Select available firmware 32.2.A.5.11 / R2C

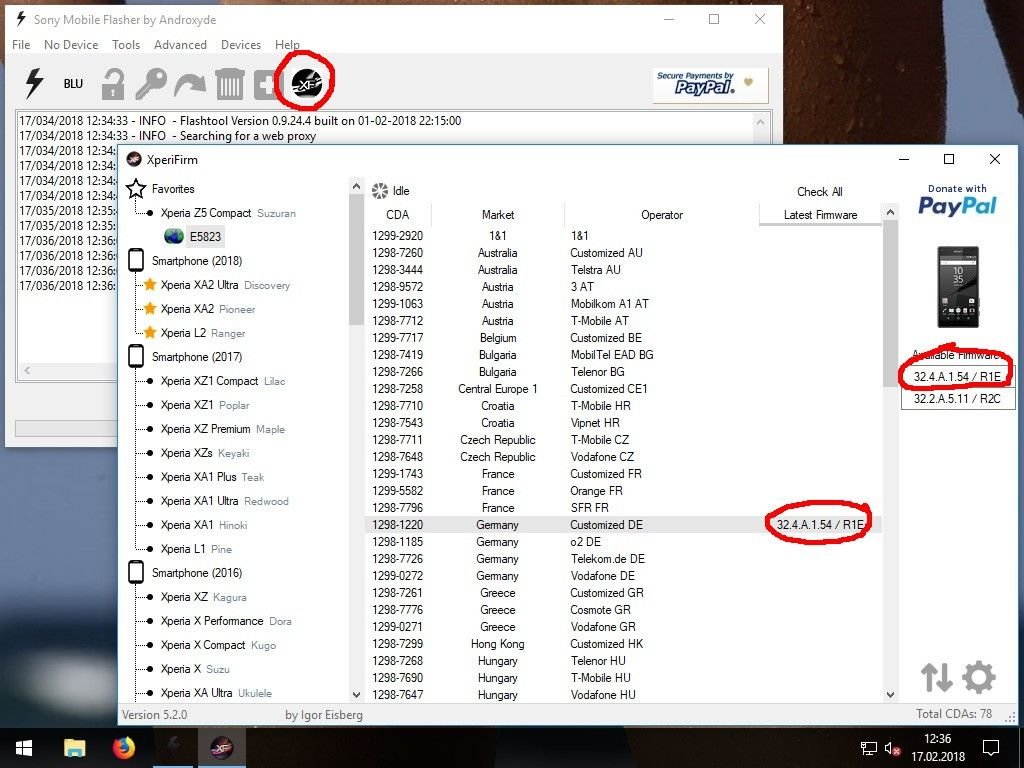coord(957,398)
